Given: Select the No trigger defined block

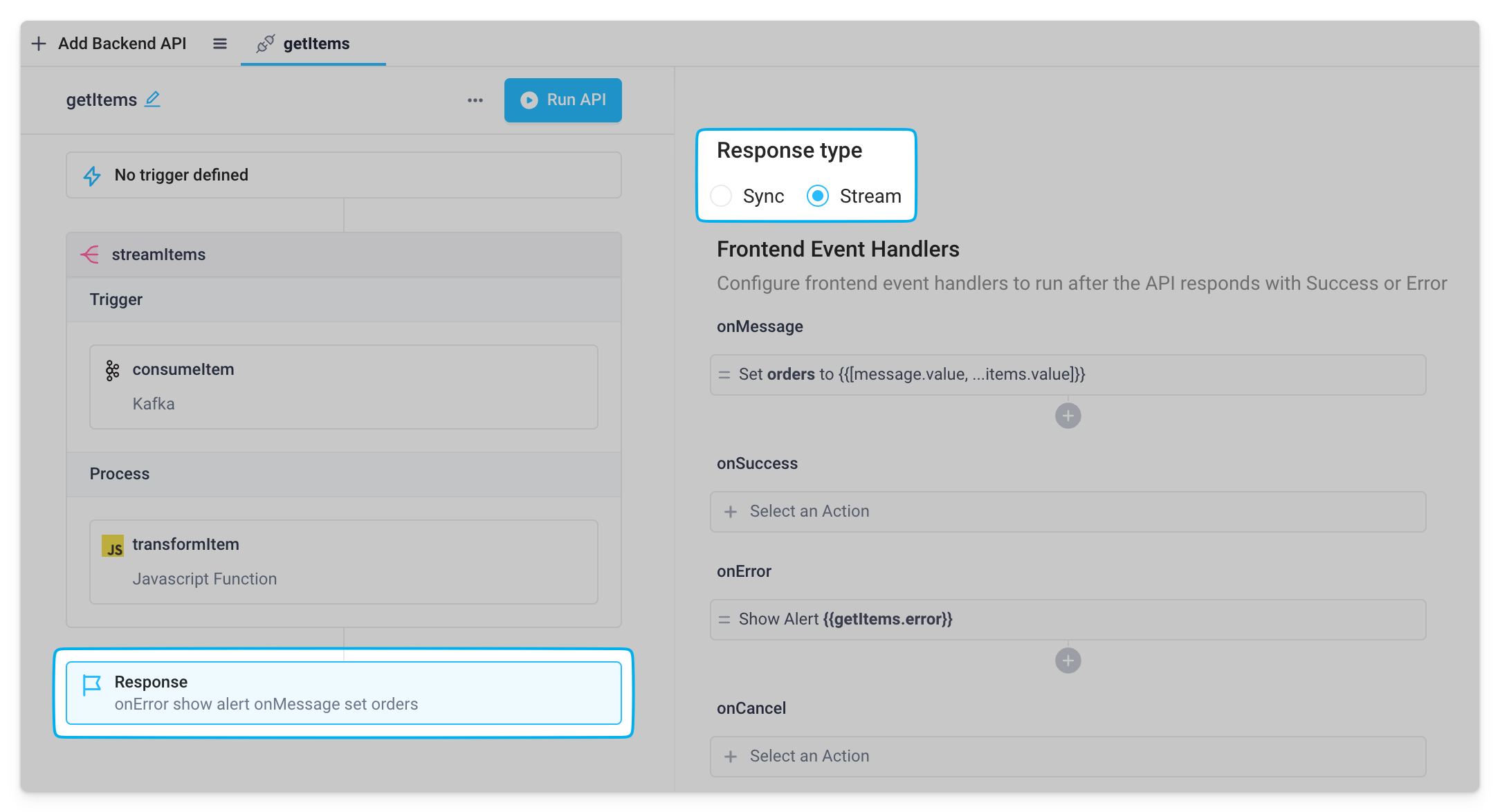Looking at the screenshot, I should pyautogui.click(x=343, y=176).
